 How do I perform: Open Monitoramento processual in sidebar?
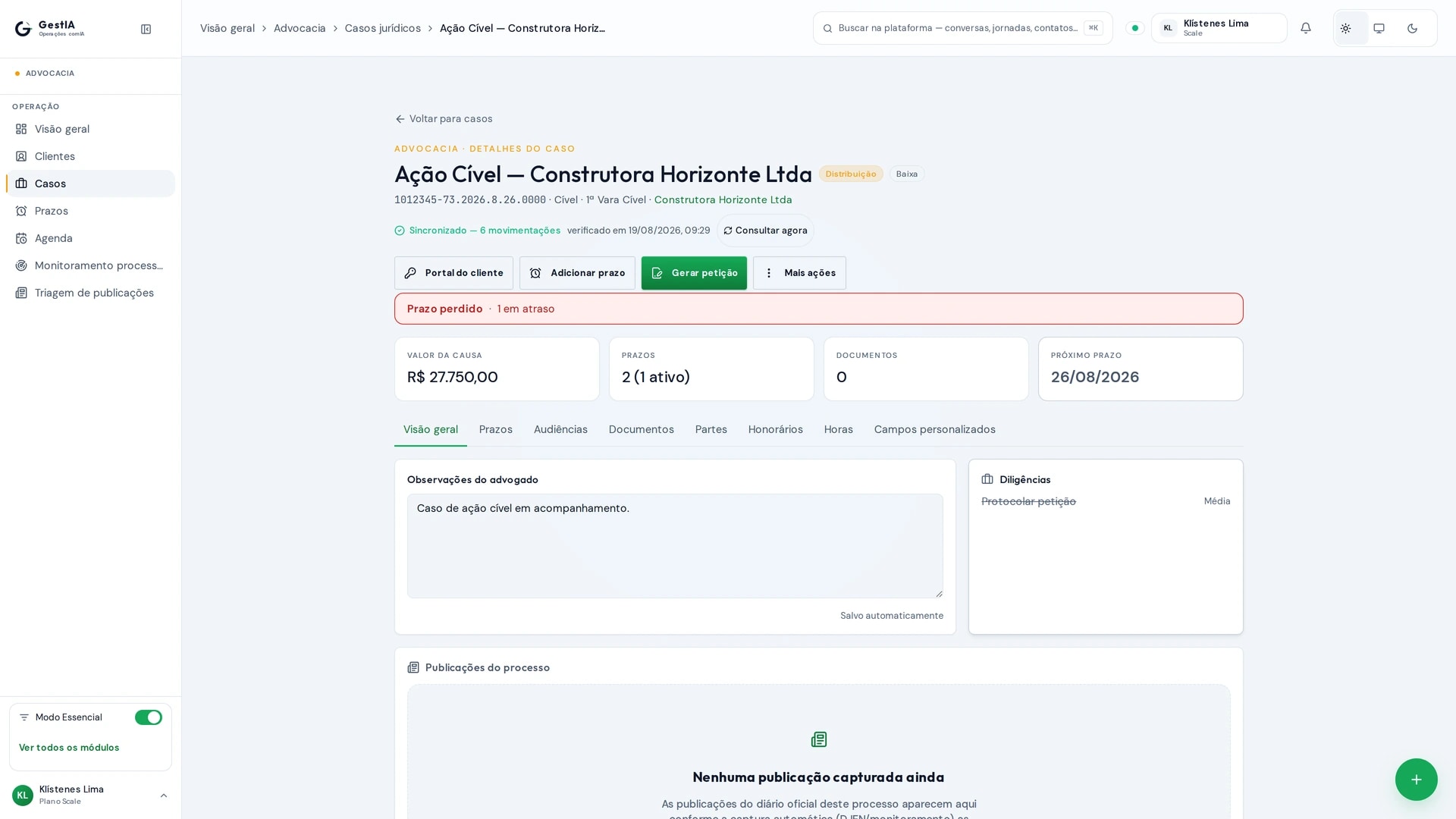90,265
